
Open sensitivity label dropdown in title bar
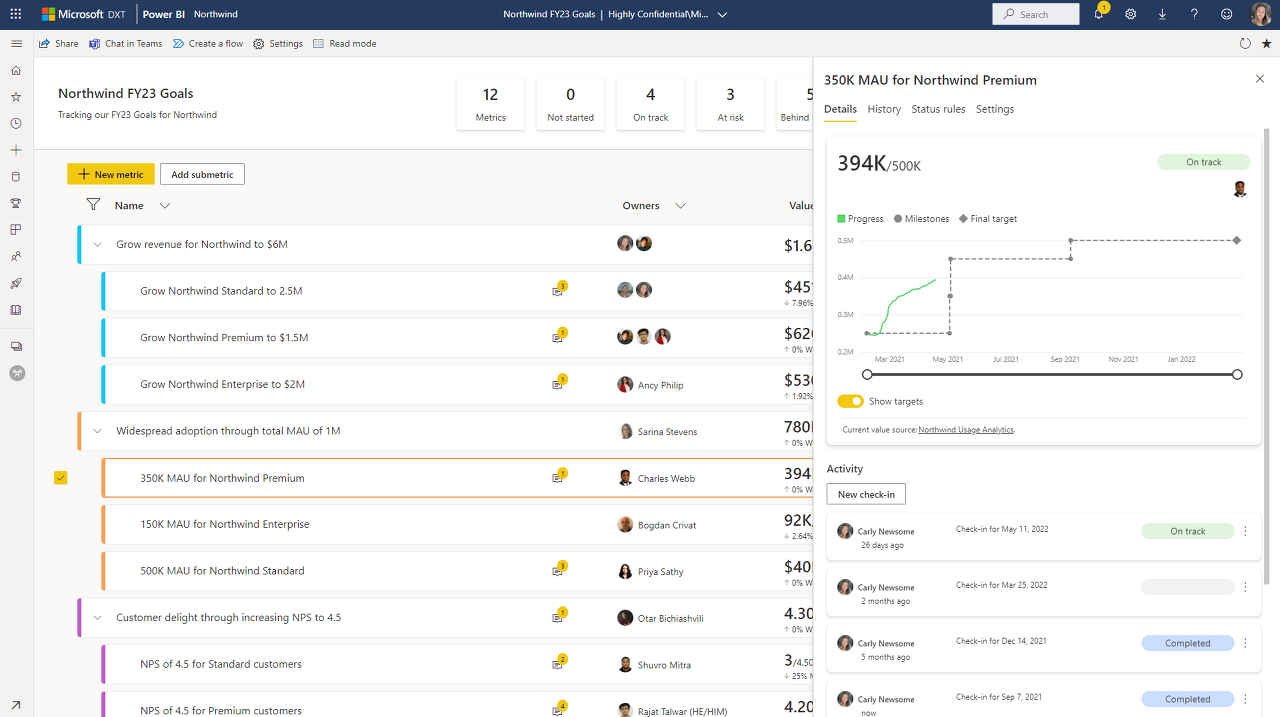722,15
